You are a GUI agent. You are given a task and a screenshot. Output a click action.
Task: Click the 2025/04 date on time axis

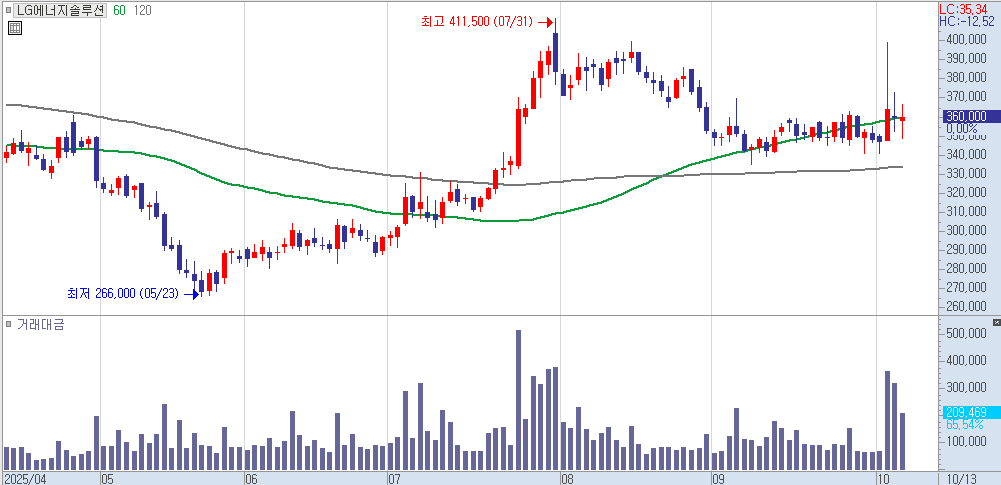26,478
